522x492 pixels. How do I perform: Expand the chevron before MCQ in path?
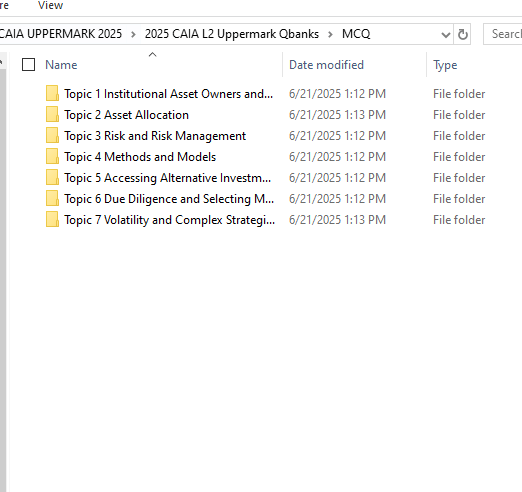[x=330, y=34]
